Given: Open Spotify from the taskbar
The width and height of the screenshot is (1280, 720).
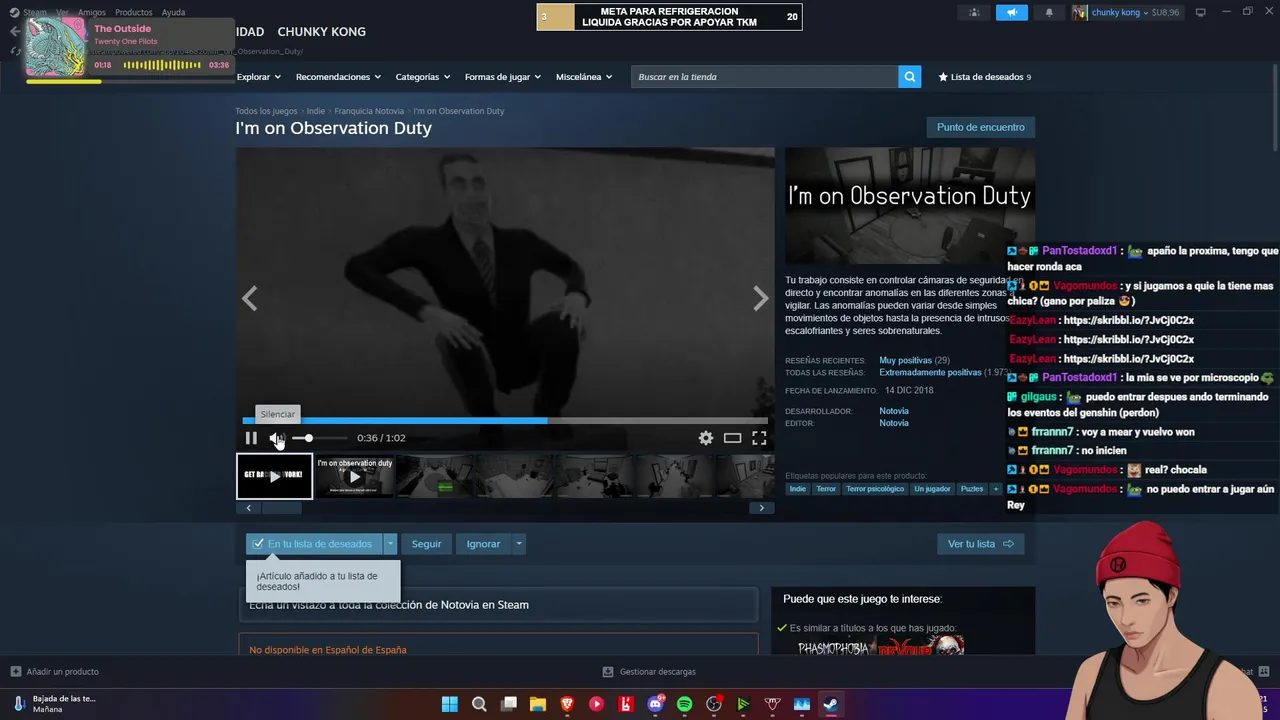Looking at the screenshot, I should [685, 704].
